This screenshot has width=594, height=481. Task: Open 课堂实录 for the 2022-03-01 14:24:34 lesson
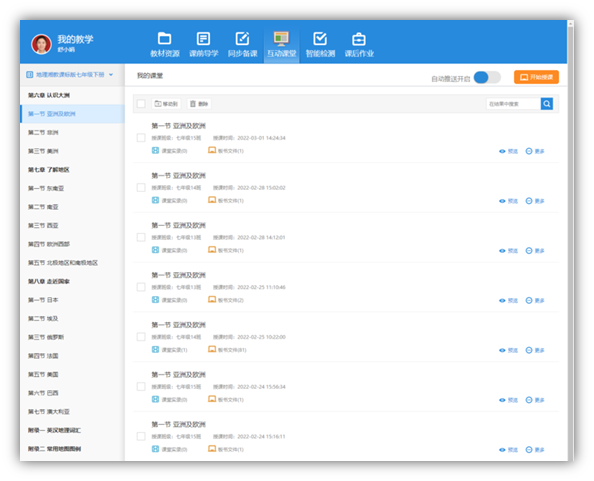169,151
